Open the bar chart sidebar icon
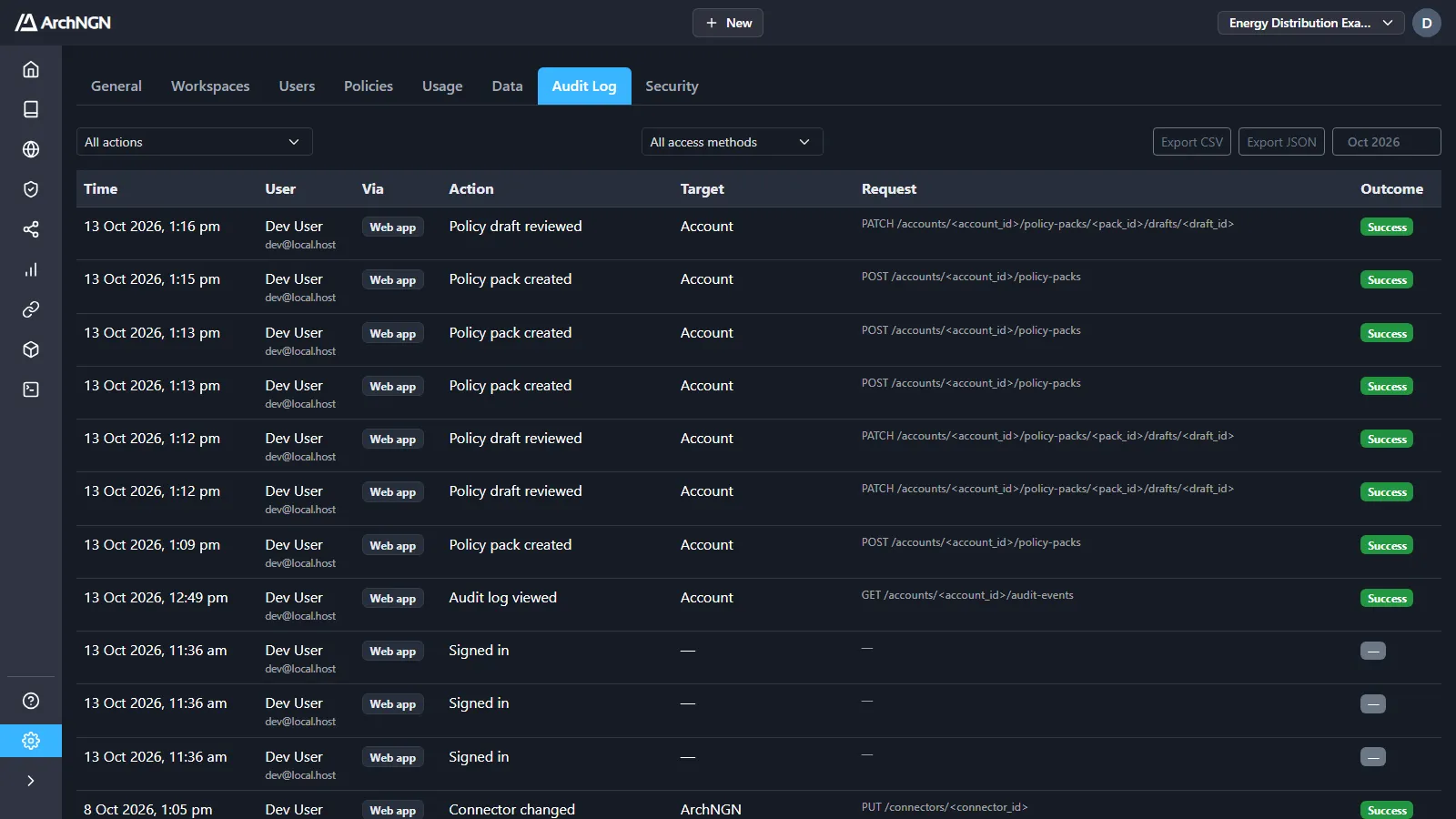Viewport: 1456px width, 819px height. [31, 269]
